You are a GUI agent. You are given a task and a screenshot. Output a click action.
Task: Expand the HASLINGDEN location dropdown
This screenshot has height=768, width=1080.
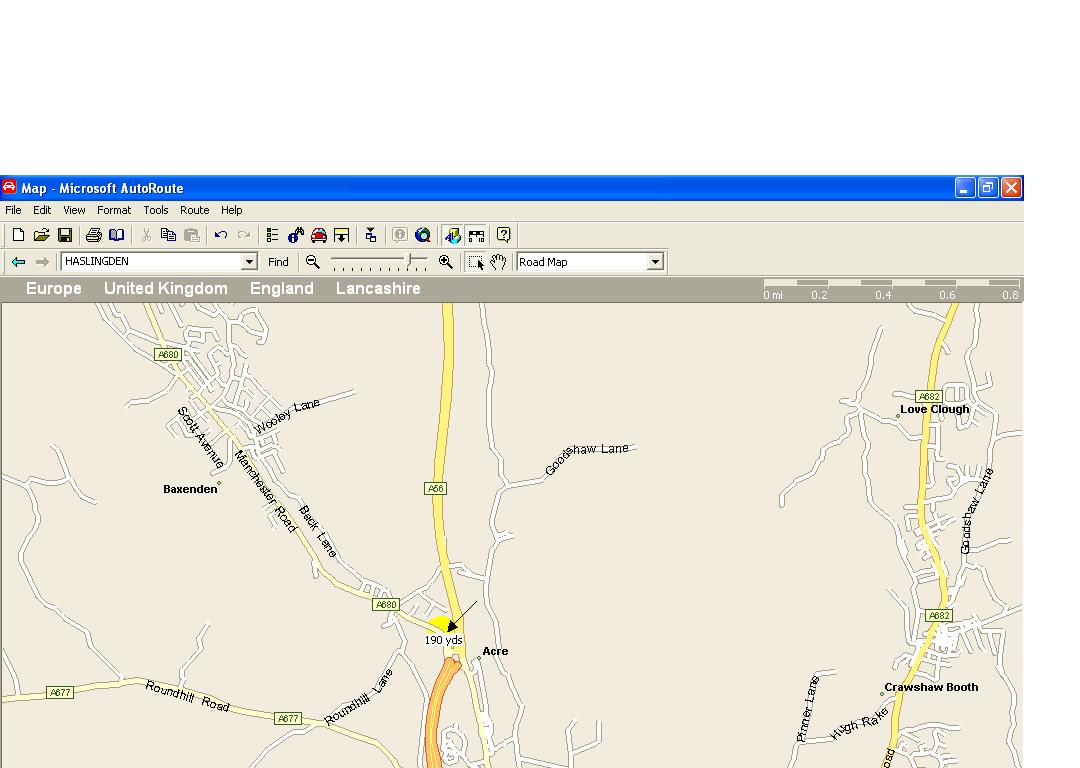[250, 262]
